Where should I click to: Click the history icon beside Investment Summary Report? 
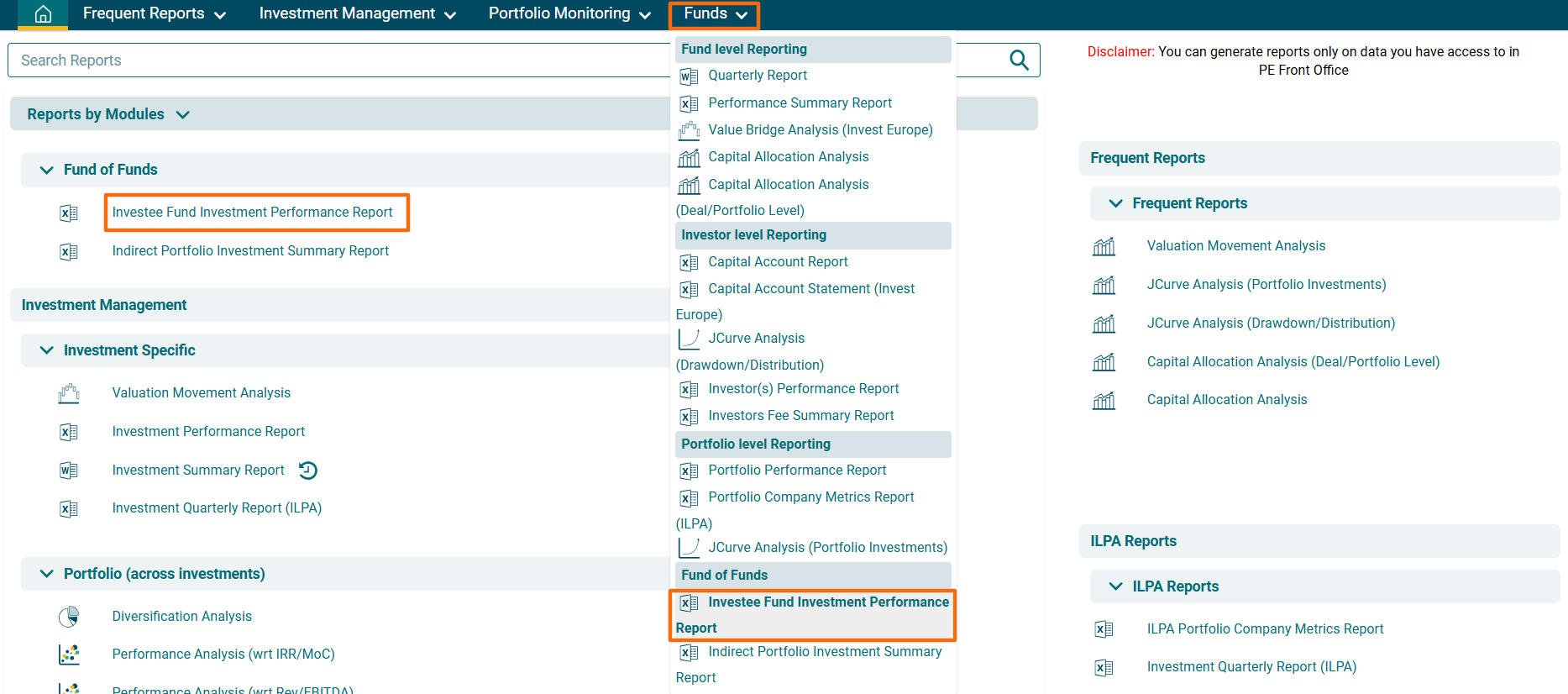(308, 471)
